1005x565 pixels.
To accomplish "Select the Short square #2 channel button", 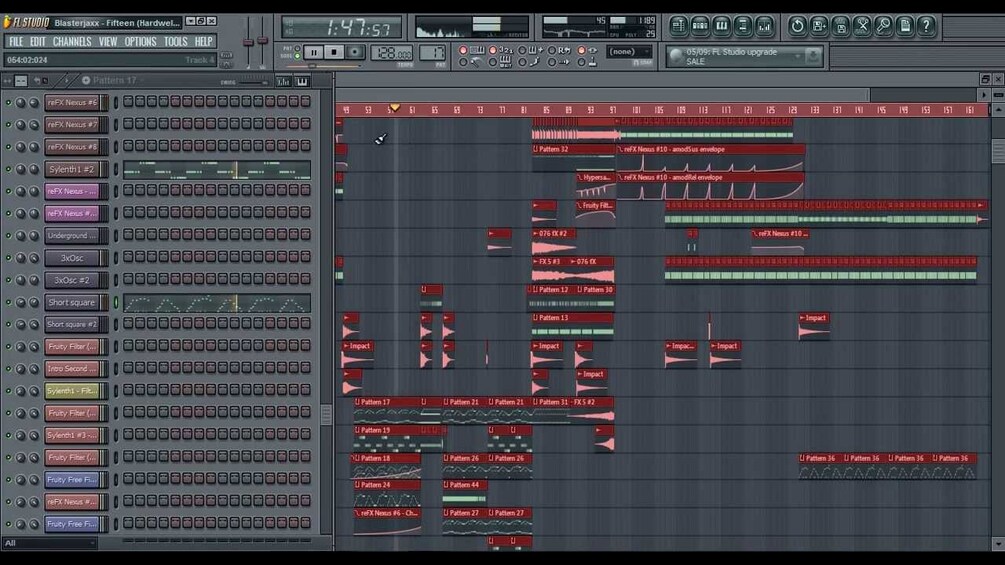I will click(72, 325).
